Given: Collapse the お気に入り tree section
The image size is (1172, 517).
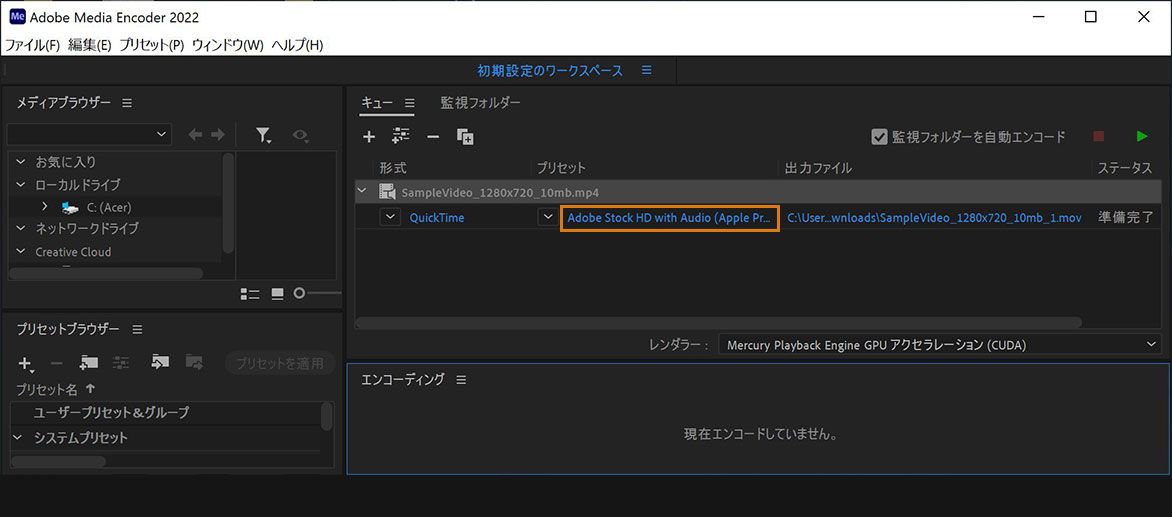Looking at the screenshot, I should click(20, 162).
